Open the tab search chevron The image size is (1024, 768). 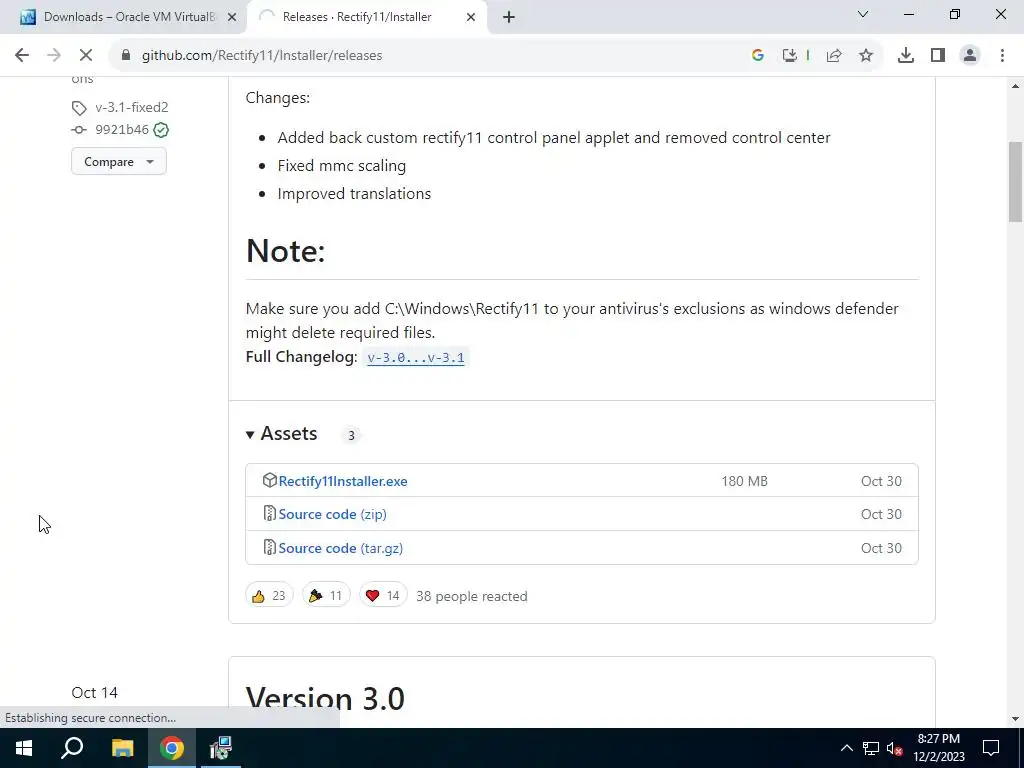click(x=863, y=14)
